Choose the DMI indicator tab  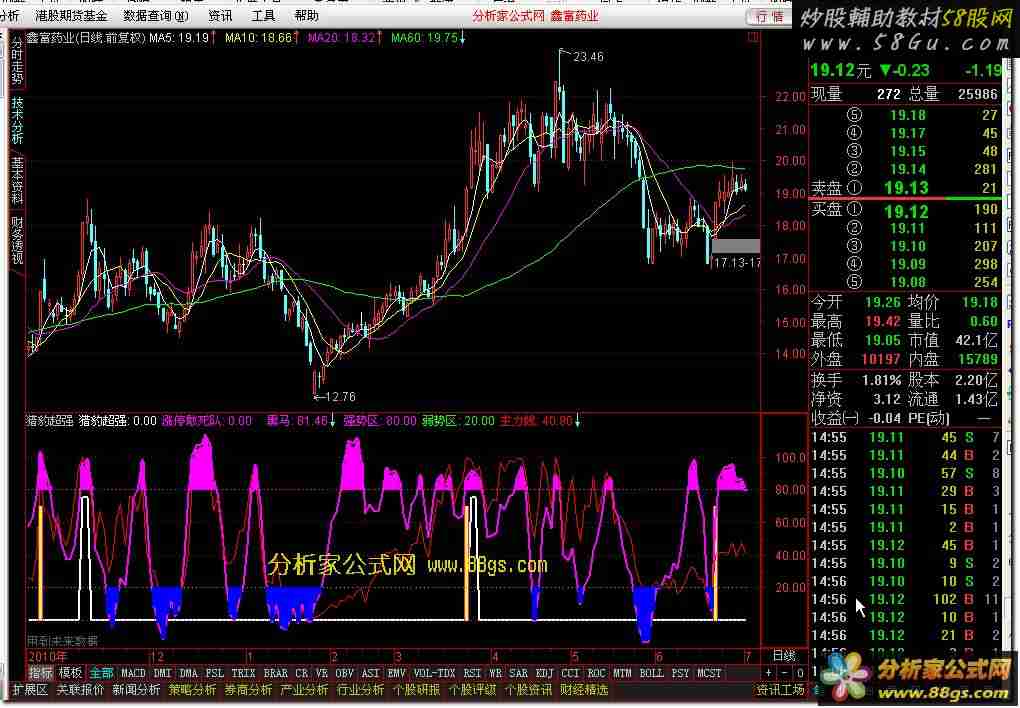(x=163, y=673)
